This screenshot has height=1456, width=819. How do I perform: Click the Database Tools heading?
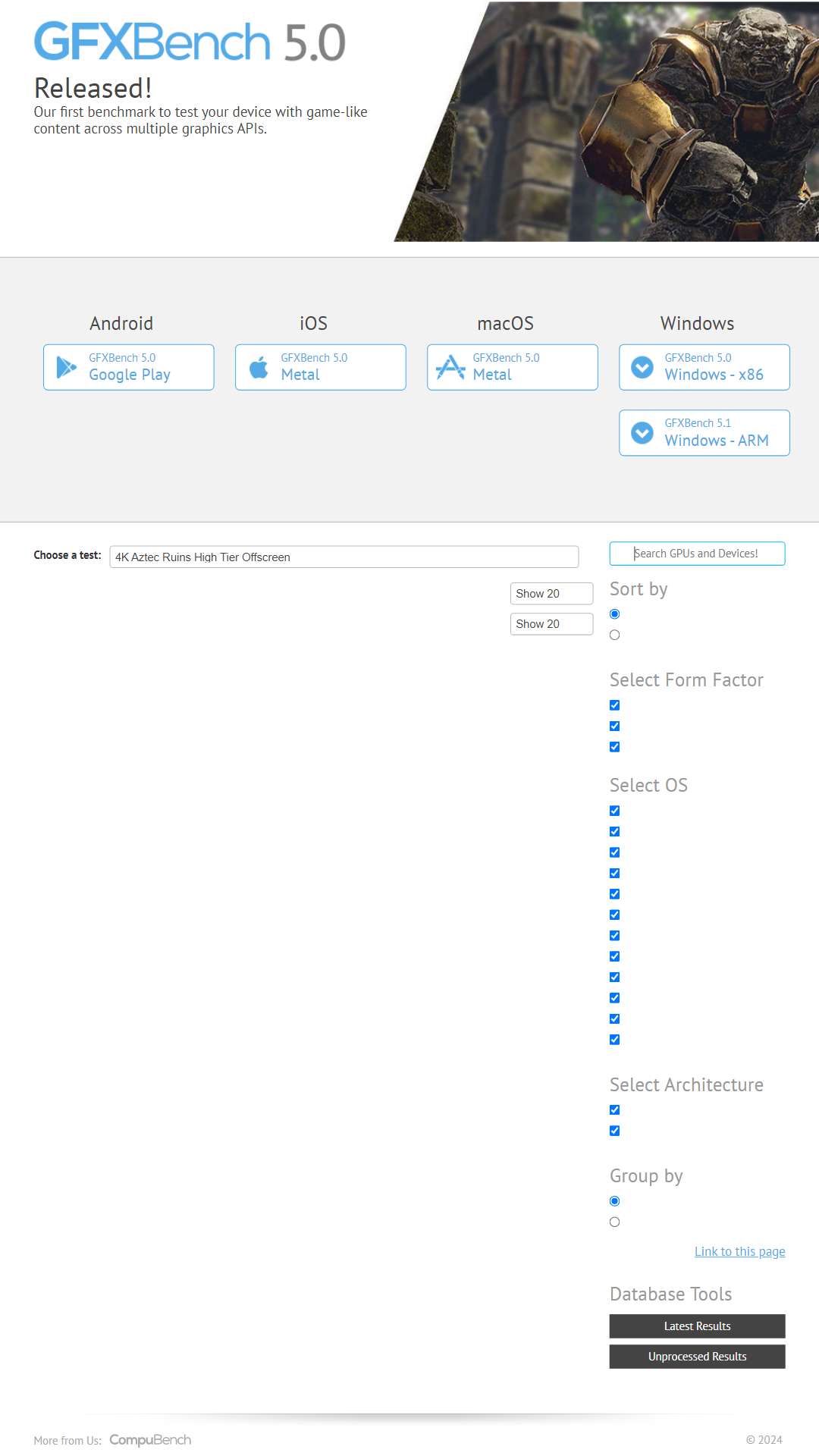tap(671, 1294)
